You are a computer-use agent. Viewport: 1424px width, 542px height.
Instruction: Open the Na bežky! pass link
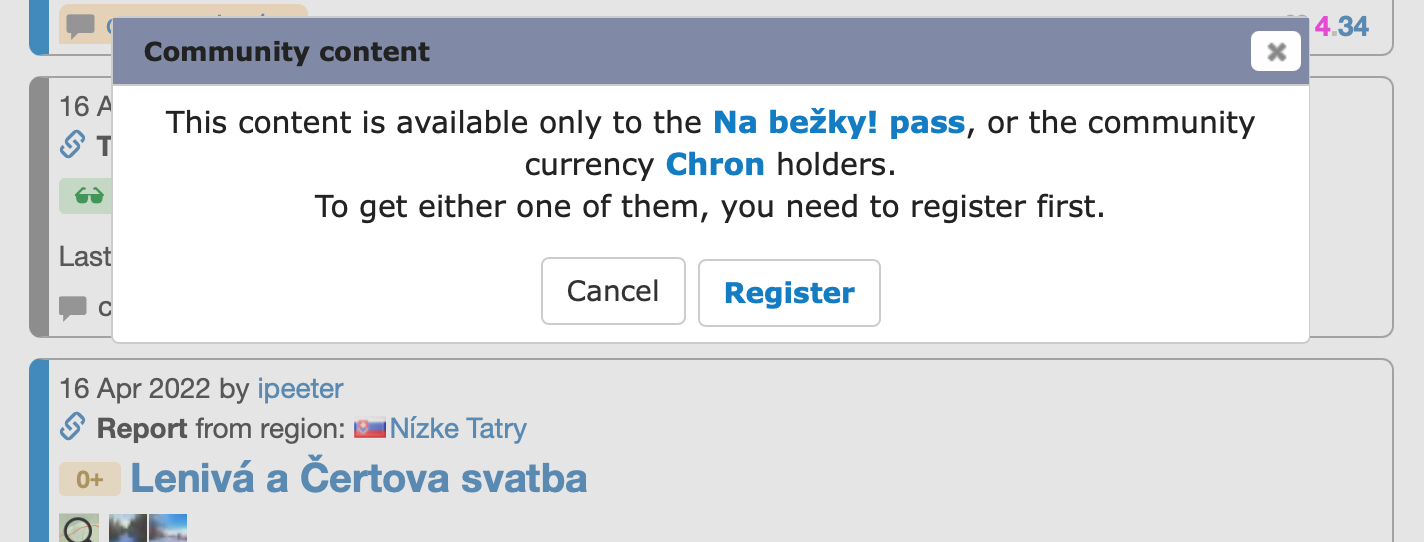839,123
